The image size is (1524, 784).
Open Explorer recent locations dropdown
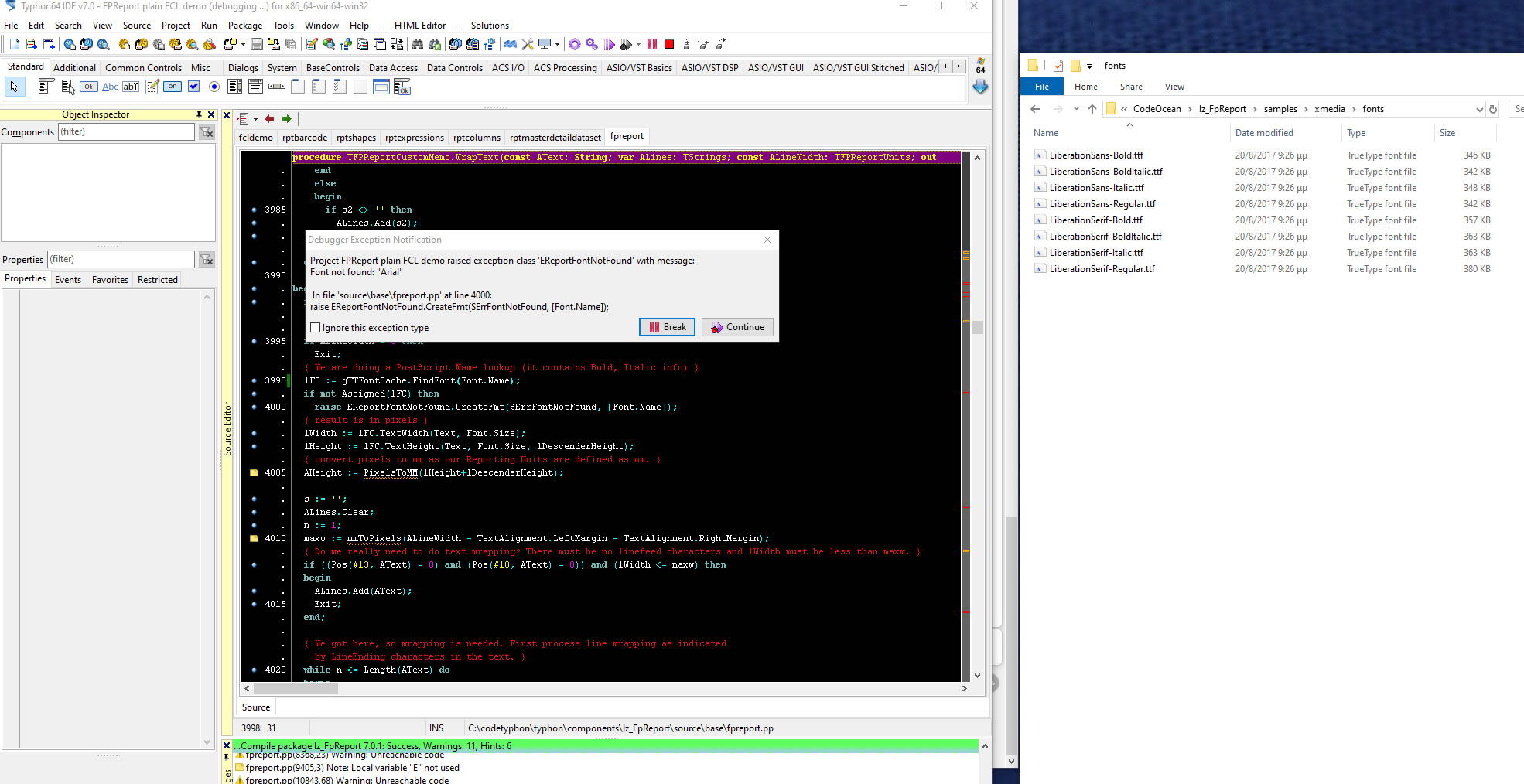1076,109
